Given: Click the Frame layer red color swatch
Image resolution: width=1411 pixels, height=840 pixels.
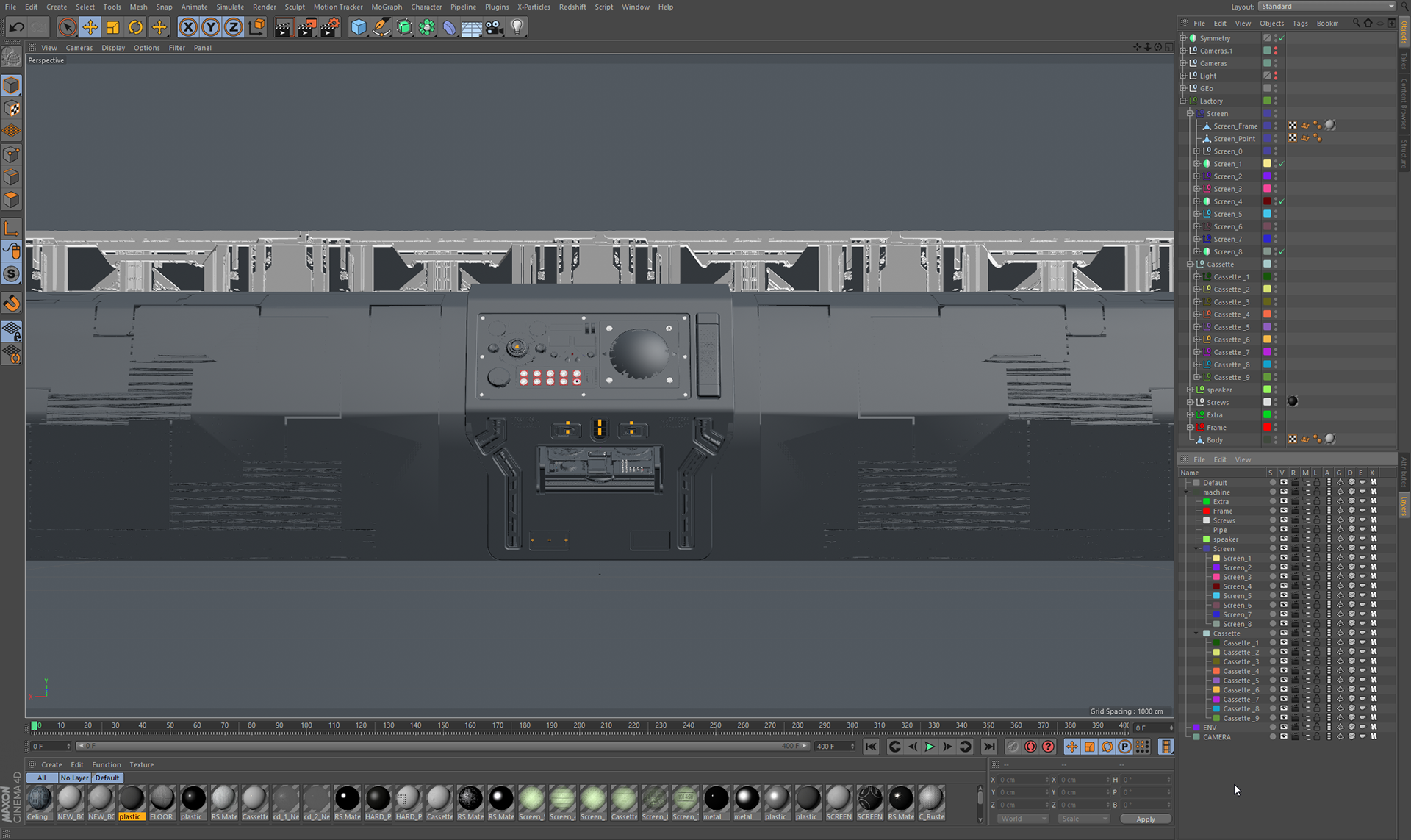Looking at the screenshot, I should click(x=1206, y=511).
